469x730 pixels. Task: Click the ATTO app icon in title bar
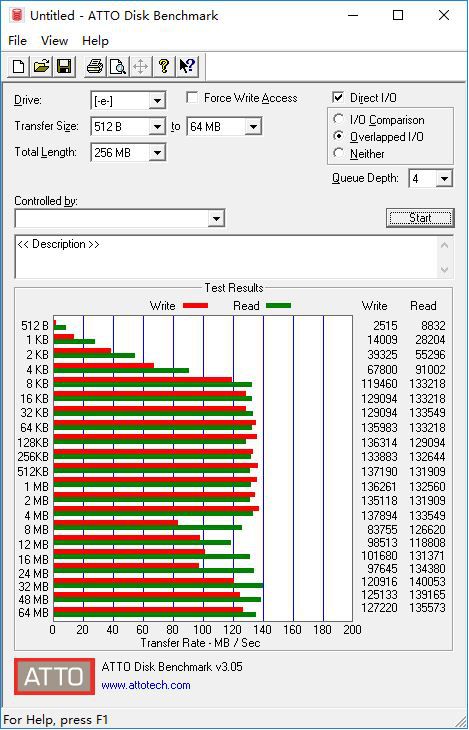[x=18, y=15]
